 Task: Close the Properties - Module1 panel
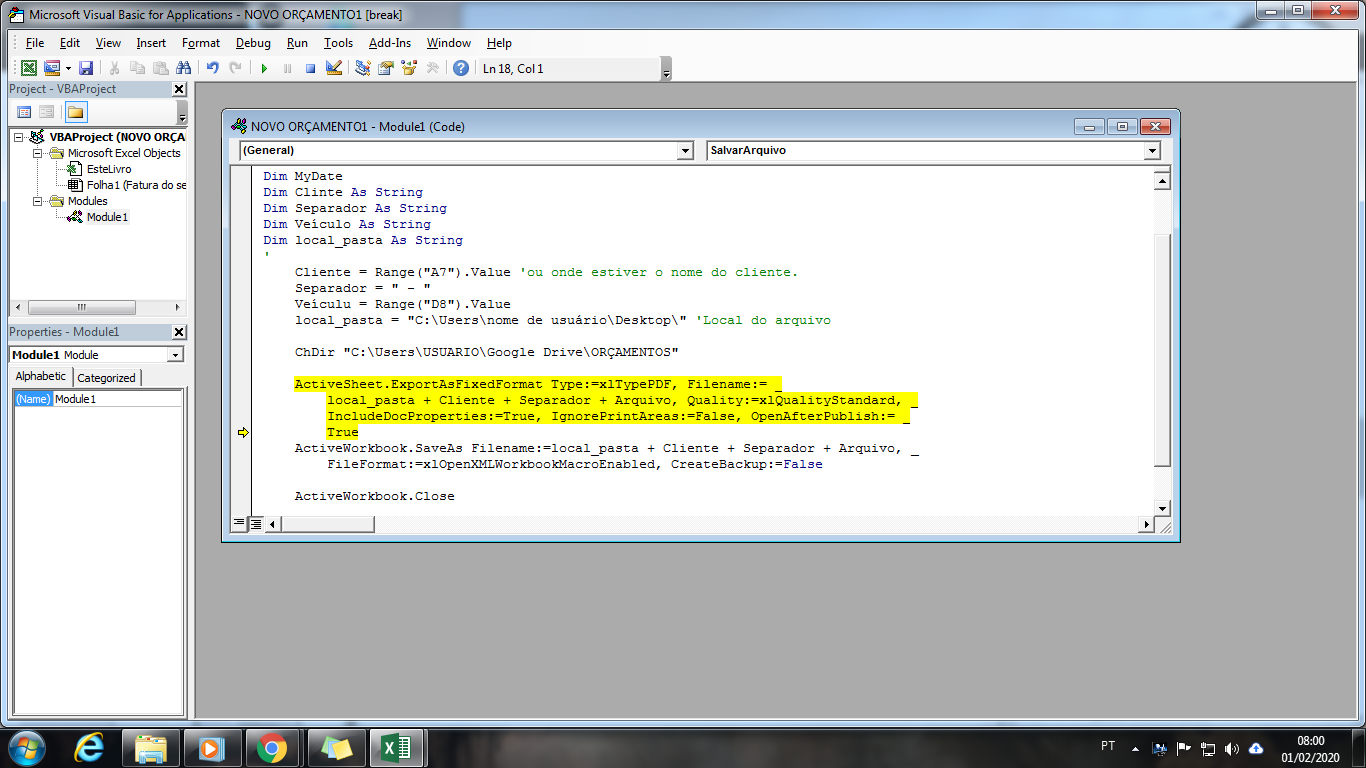coord(179,332)
